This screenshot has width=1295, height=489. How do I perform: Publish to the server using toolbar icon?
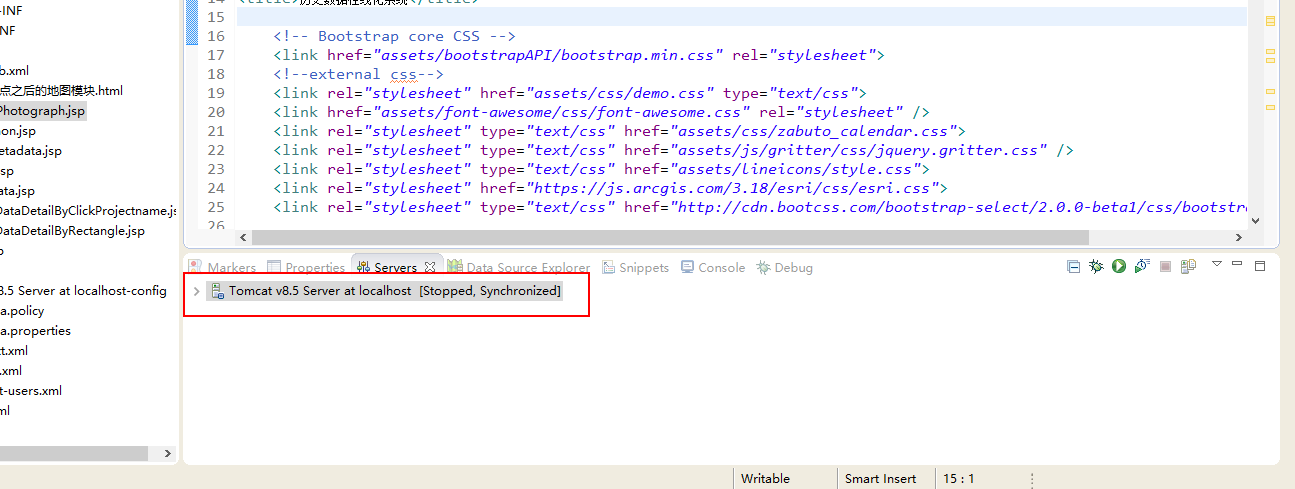pyautogui.click(x=1188, y=267)
